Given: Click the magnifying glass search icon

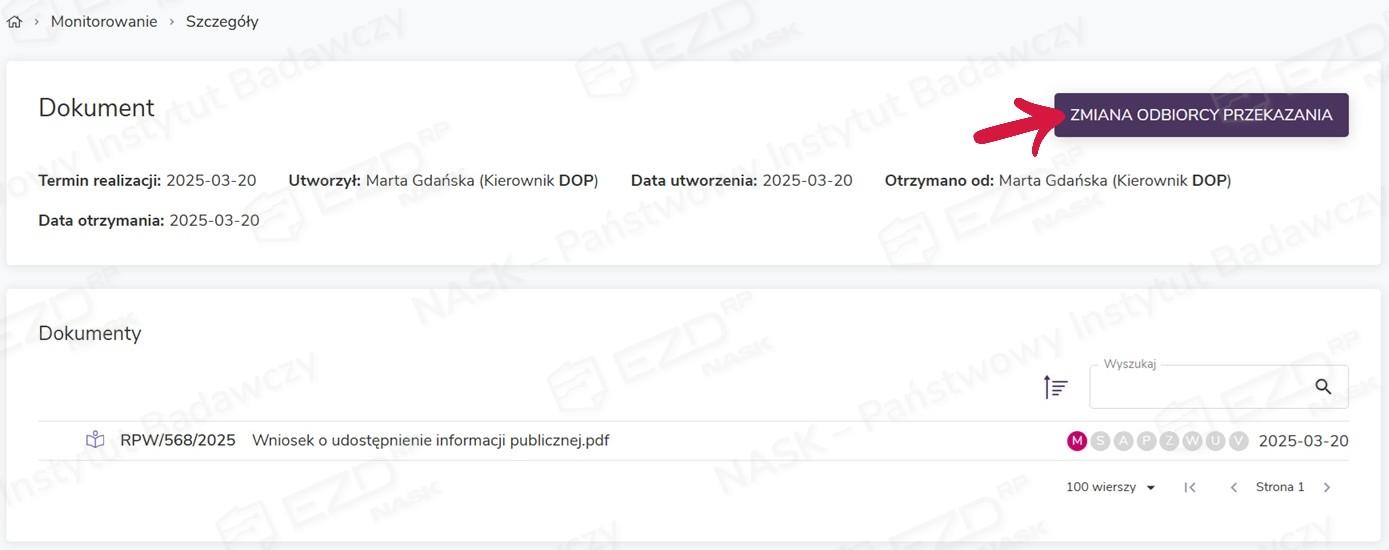Looking at the screenshot, I should tap(1323, 387).
